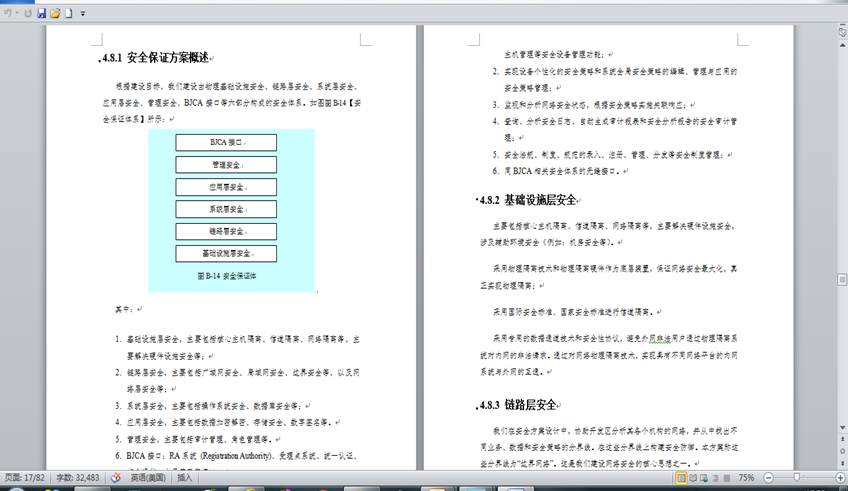Screen dimensions: 848x491
Task: Create a new blank document icon
Action: click(x=69, y=13)
